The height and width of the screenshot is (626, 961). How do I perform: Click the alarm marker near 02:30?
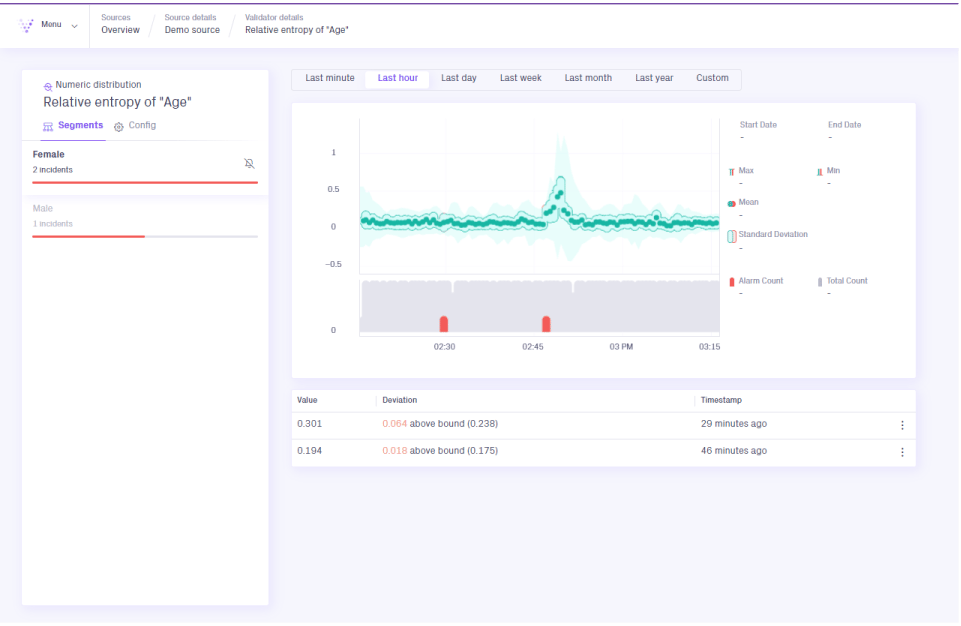coord(444,324)
